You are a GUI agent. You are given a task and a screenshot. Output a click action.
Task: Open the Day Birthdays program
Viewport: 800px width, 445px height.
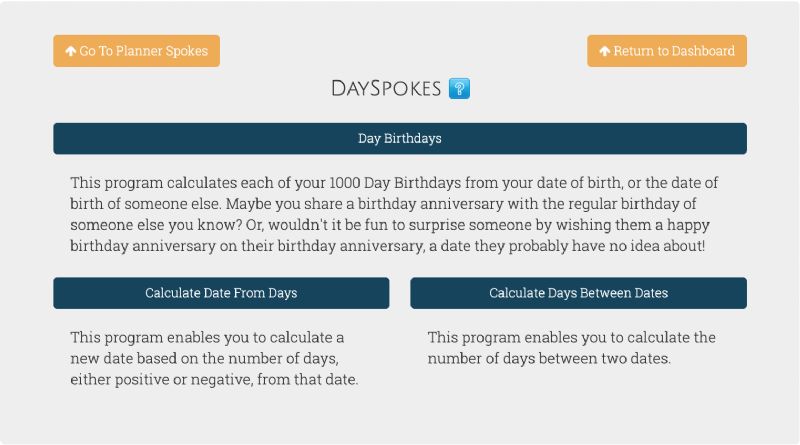(400, 138)
